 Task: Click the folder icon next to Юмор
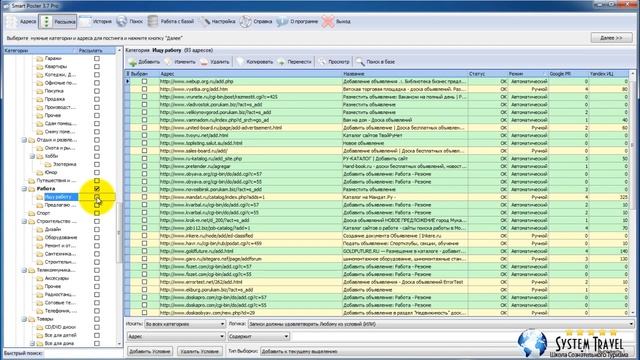tap(40, 172)
